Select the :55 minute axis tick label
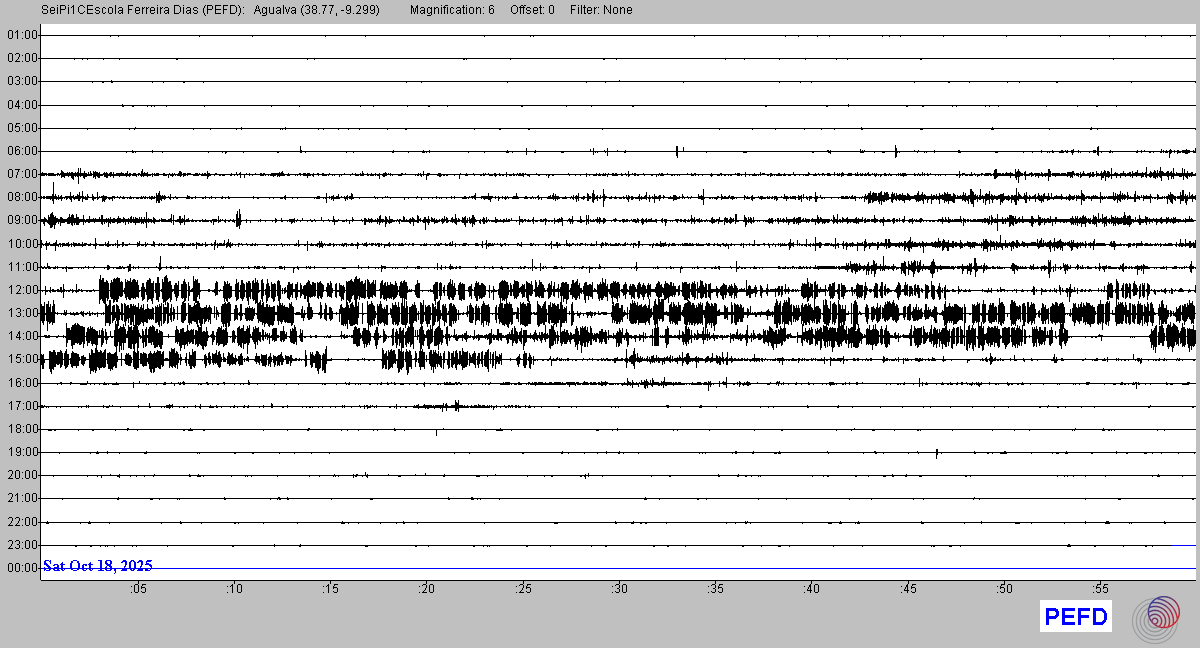The height and width of the screenshot is (648, 1200). (x=1100, y=589)
